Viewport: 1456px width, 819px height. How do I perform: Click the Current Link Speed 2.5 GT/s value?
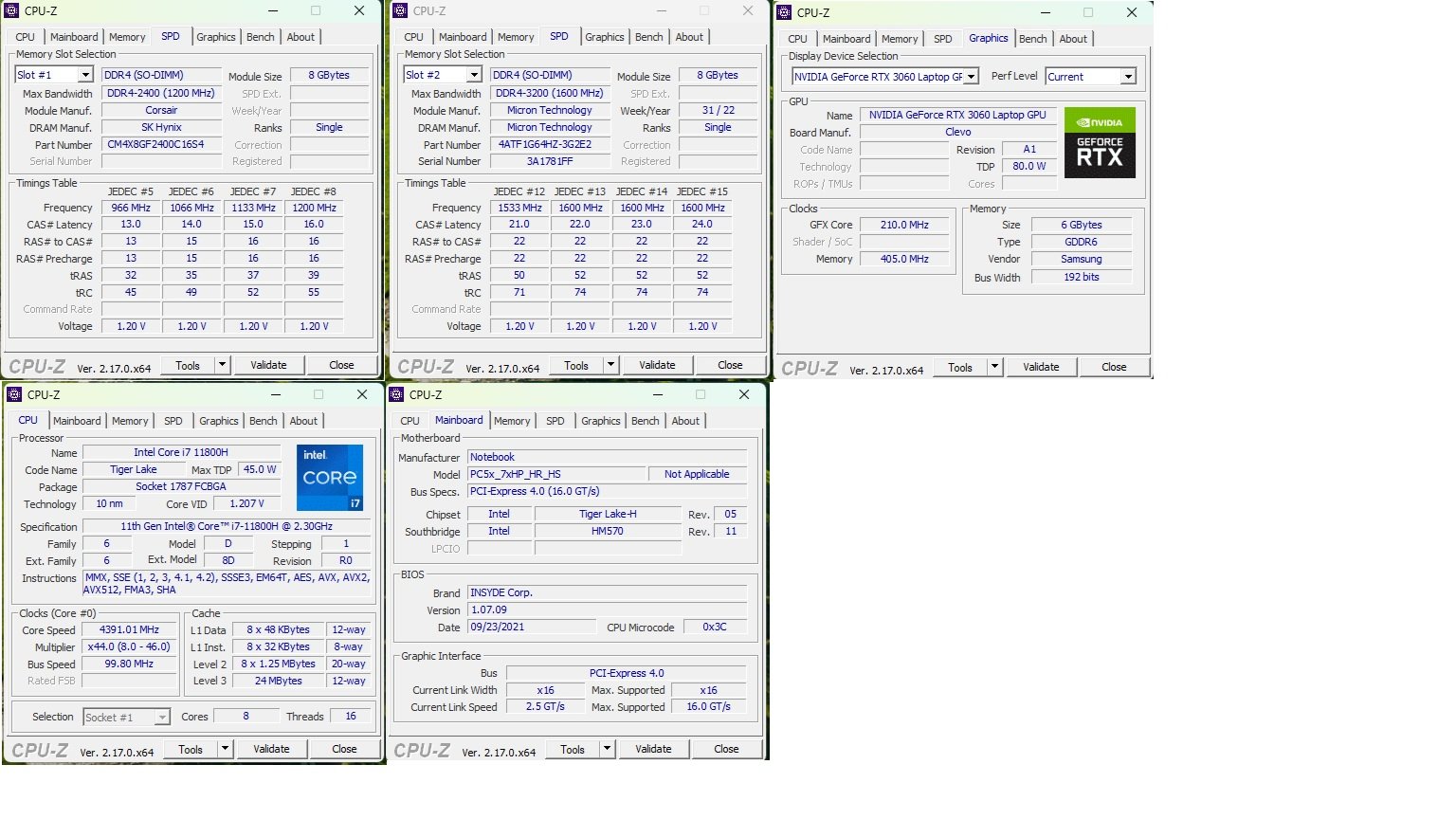545,707
